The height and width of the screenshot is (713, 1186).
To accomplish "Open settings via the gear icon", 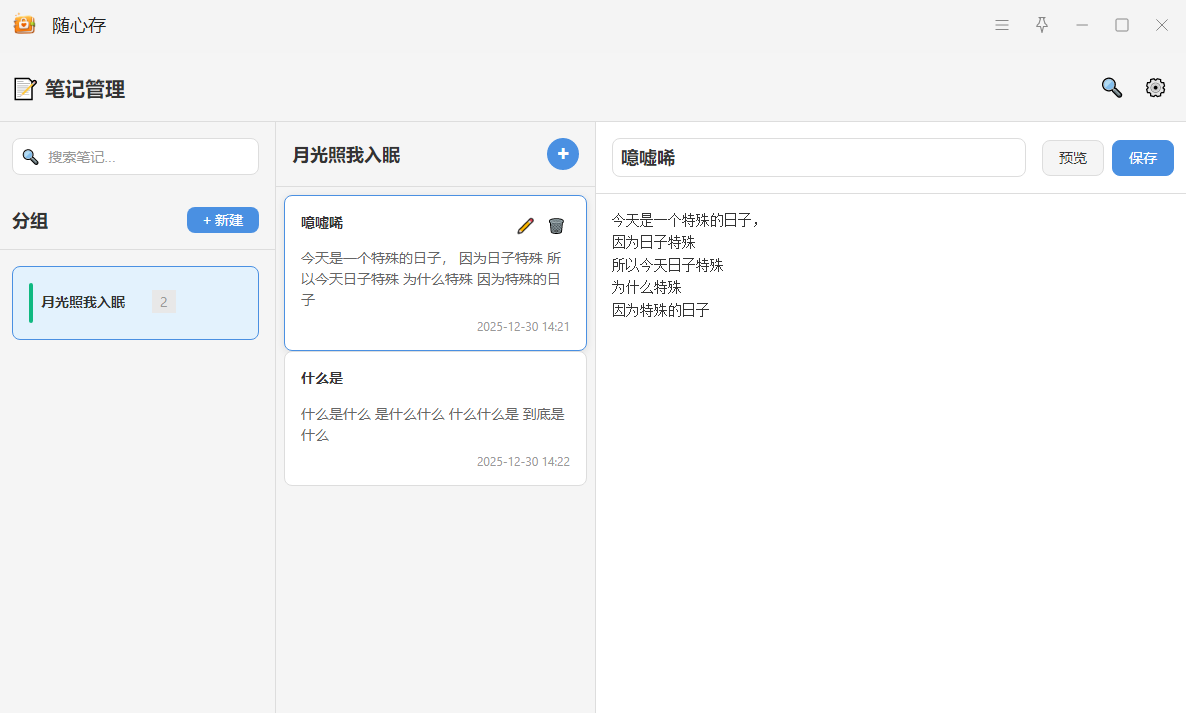I will pos(1155,88).
